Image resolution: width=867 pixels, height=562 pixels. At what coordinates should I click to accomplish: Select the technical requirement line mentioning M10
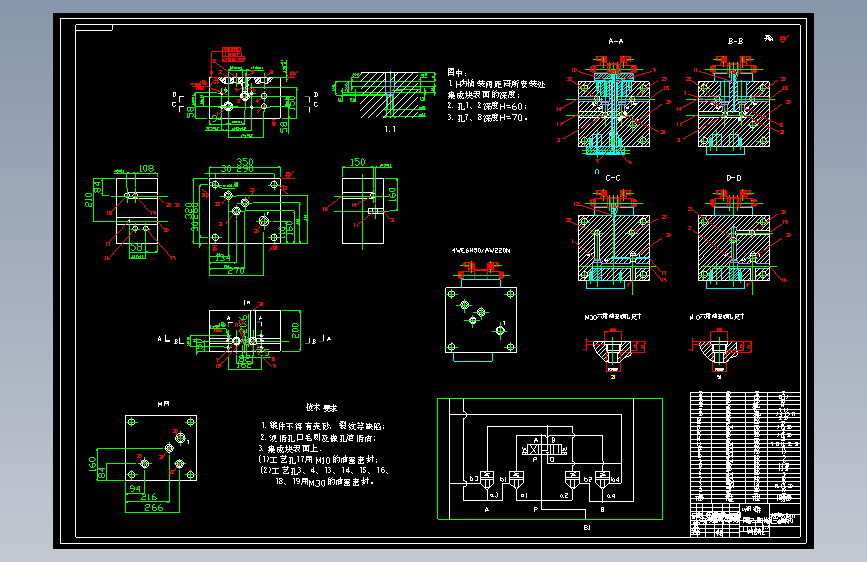[x=318, y=460]
